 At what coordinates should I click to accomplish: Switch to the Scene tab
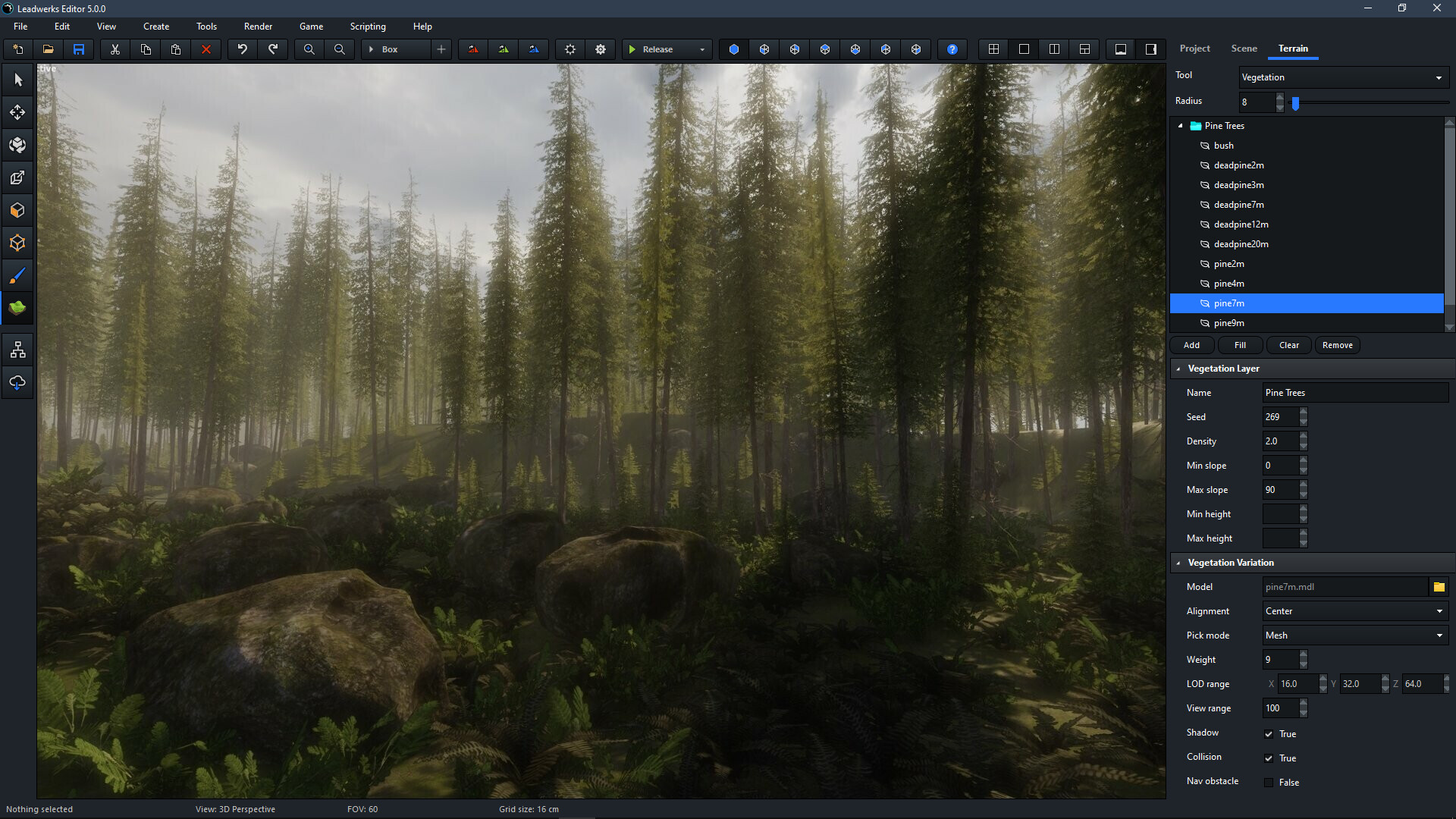tap(1244, 48)
